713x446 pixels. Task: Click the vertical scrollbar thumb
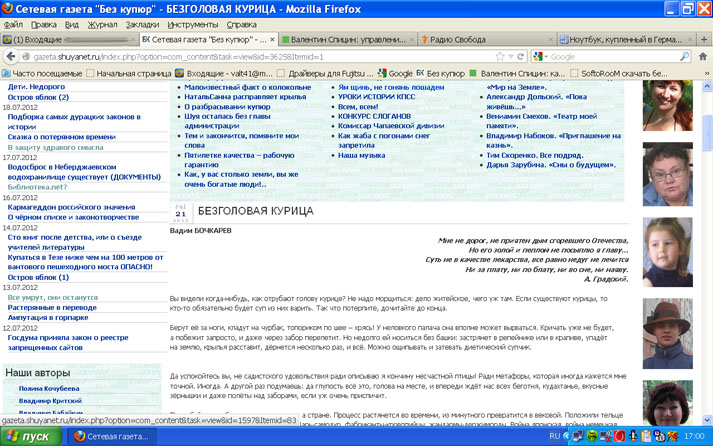pos(707,132)
